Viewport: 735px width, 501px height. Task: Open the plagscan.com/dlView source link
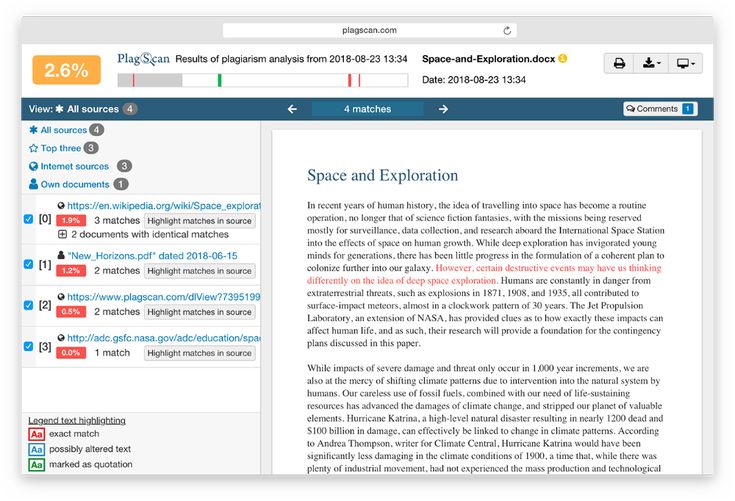164,297
